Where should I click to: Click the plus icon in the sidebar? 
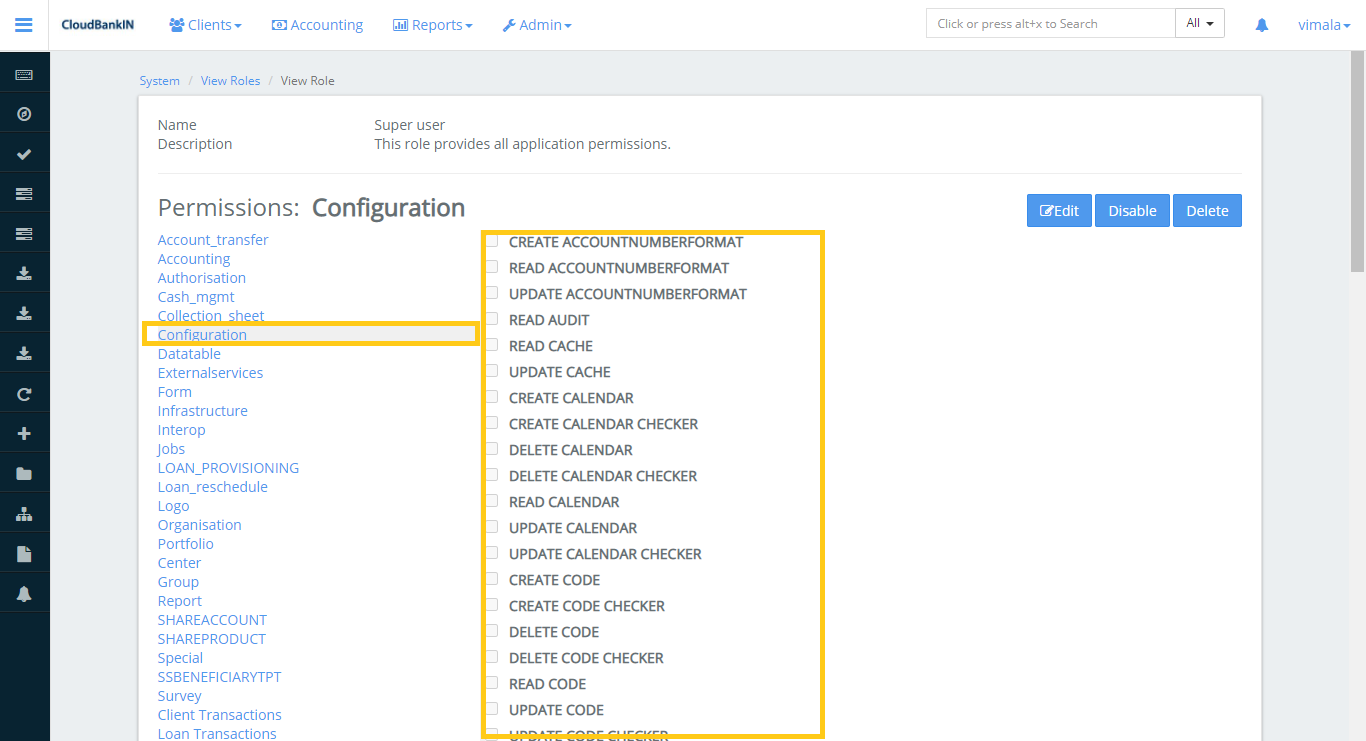point(25,432)
